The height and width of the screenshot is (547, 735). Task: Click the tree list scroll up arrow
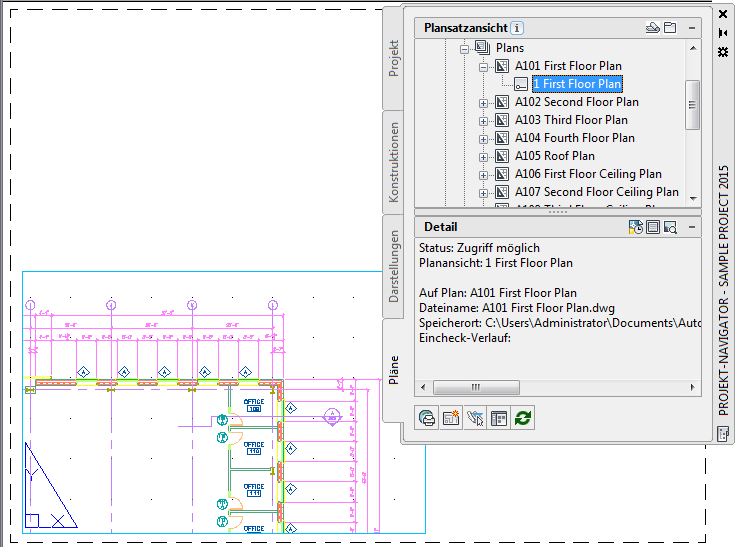693,48
